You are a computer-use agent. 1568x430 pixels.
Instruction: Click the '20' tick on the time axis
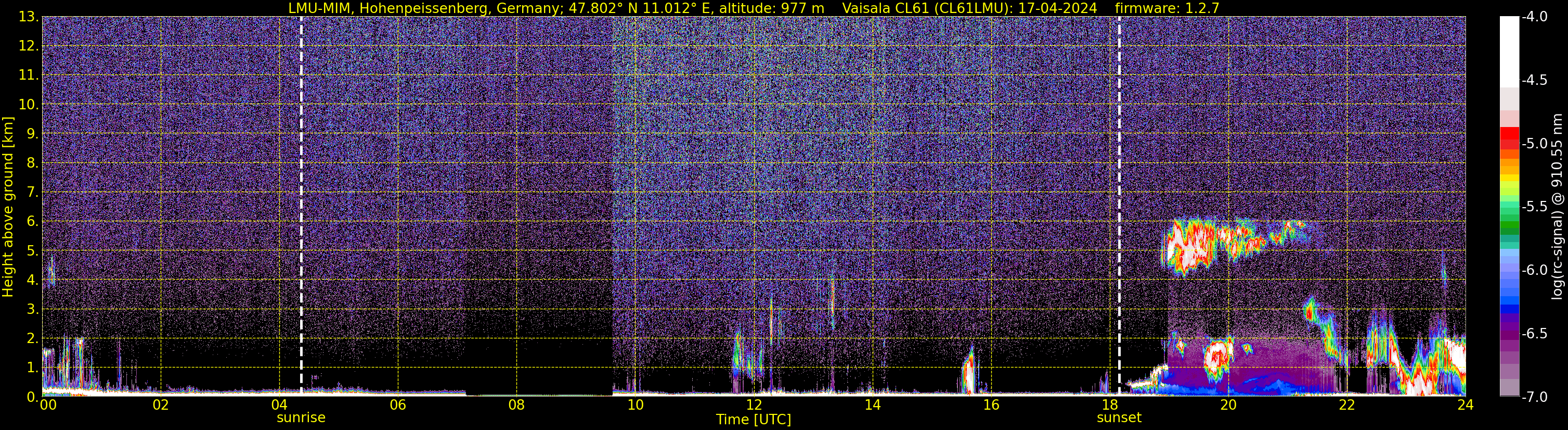tap(1228, 405)
